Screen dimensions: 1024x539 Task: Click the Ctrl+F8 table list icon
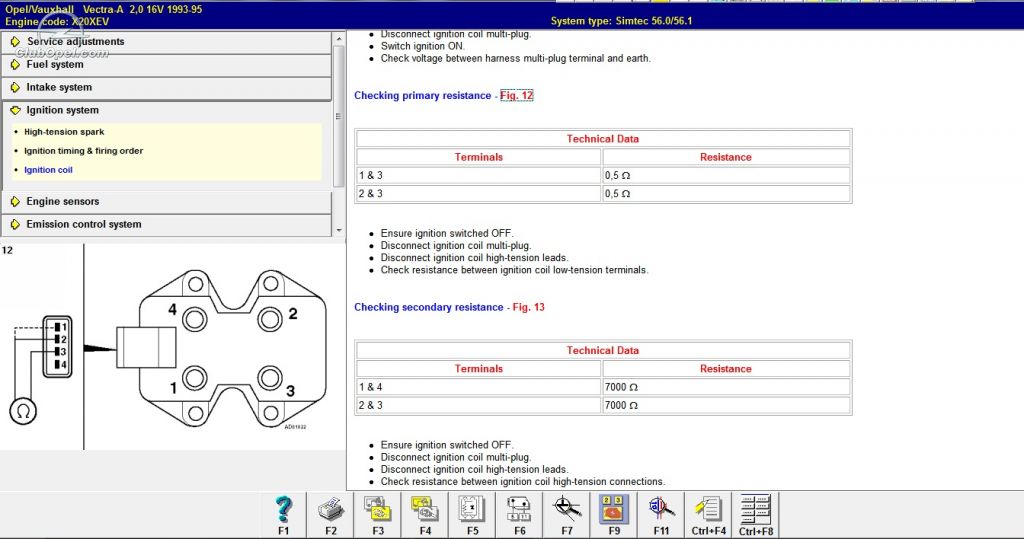click(x=756, y=514)
